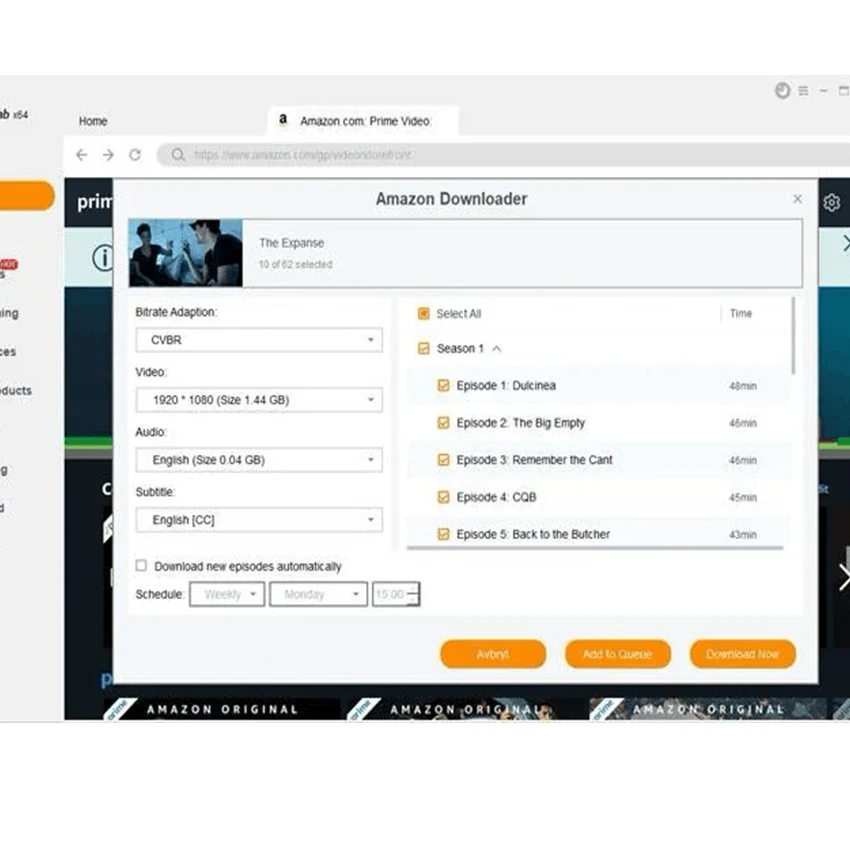This screenshot has height=850, width=850.
Task: Click the Avbryt cancel button
Action: (493, 654)
